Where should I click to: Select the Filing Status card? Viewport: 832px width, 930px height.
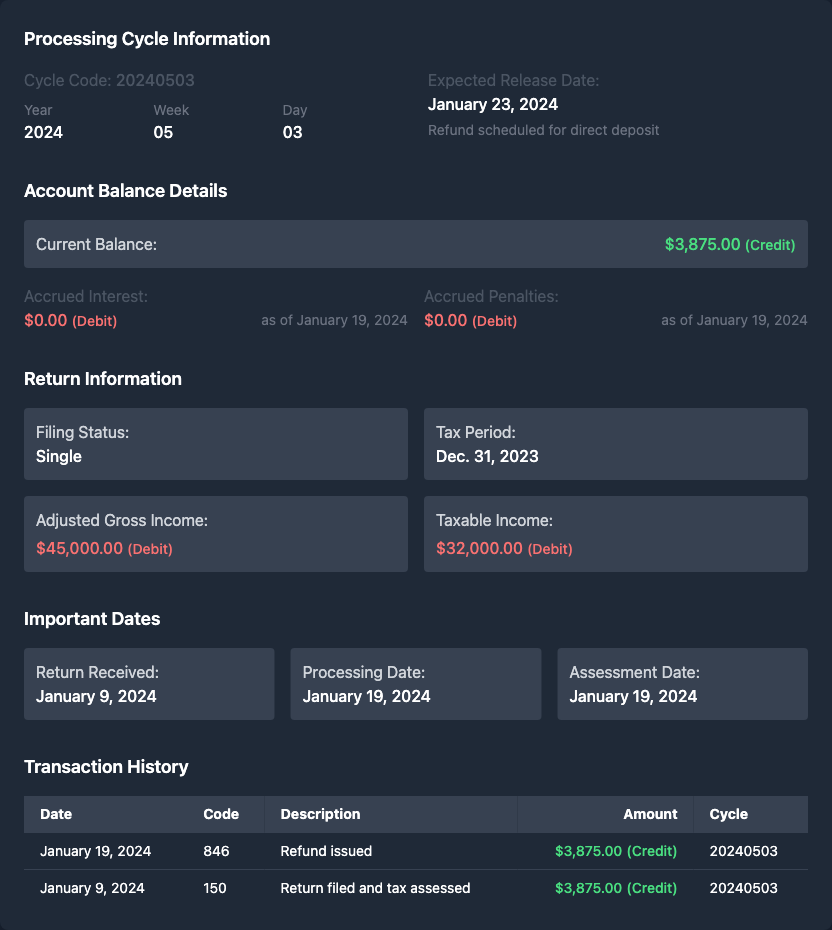click(x=216, y=444)
